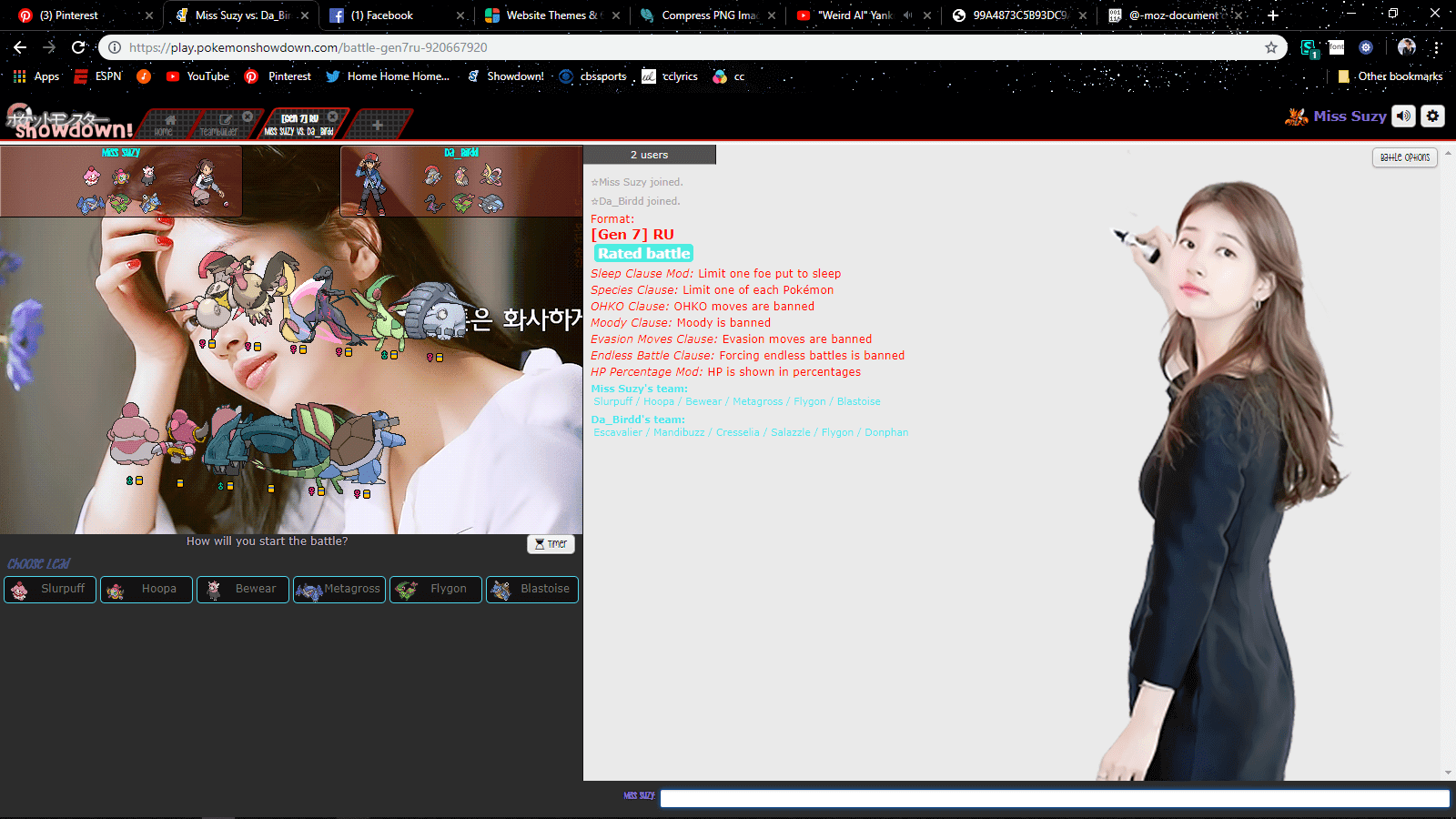Image resolution: width=1456 pixels, height=819 pixels.
Task: Open the YouTube bookmark
Action: (x=197, y=76)
